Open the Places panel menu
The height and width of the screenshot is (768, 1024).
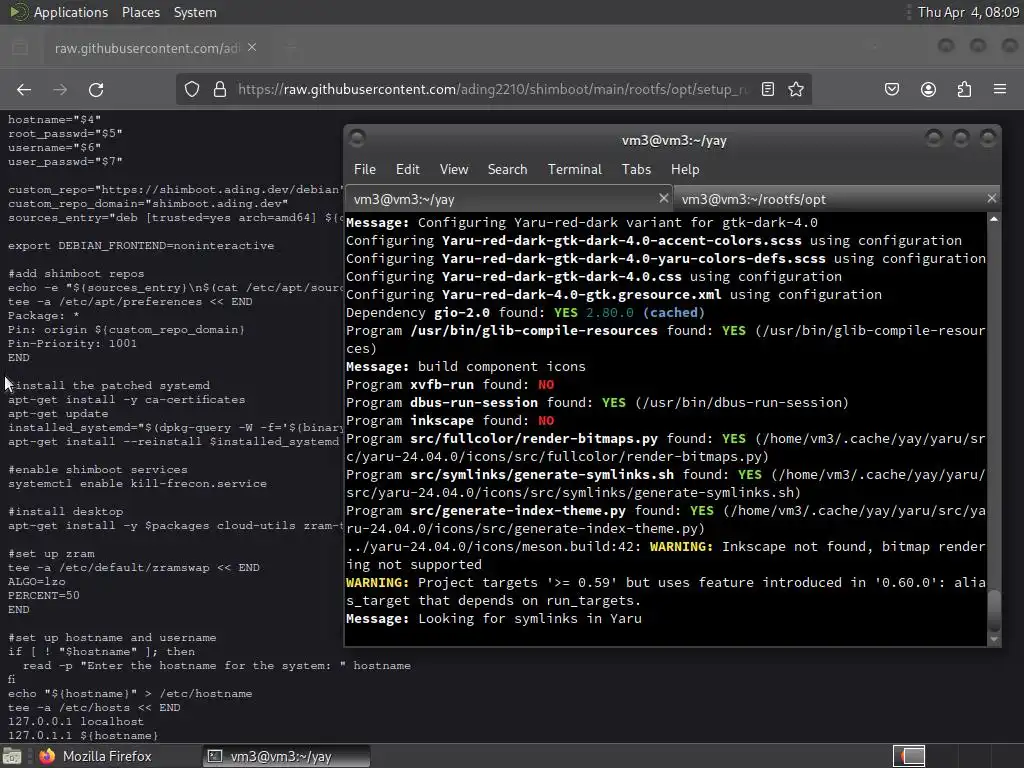[141, 12]
